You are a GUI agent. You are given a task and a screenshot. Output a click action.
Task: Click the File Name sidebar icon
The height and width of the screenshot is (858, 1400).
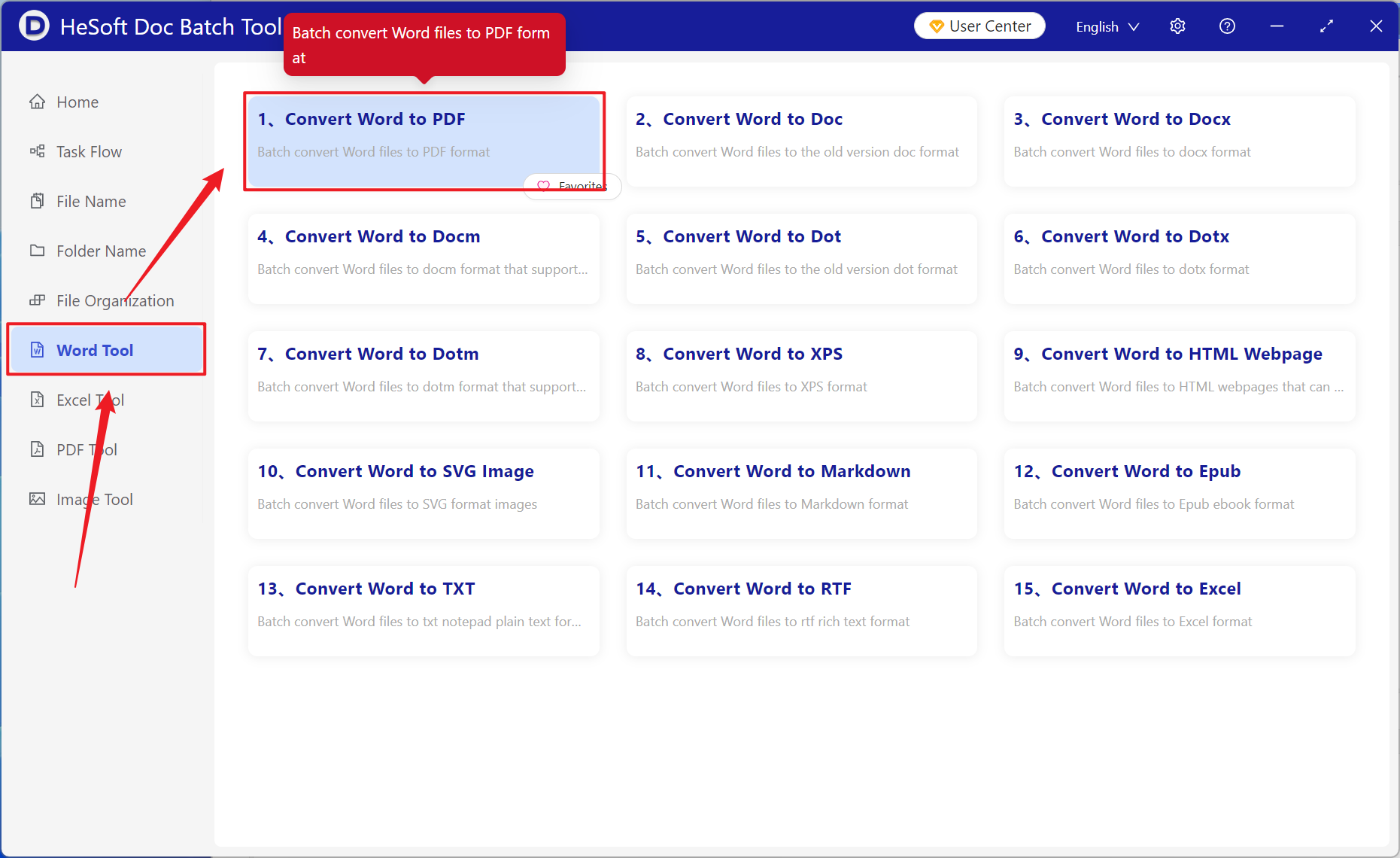pyautogui.click(x=37, y=201)
